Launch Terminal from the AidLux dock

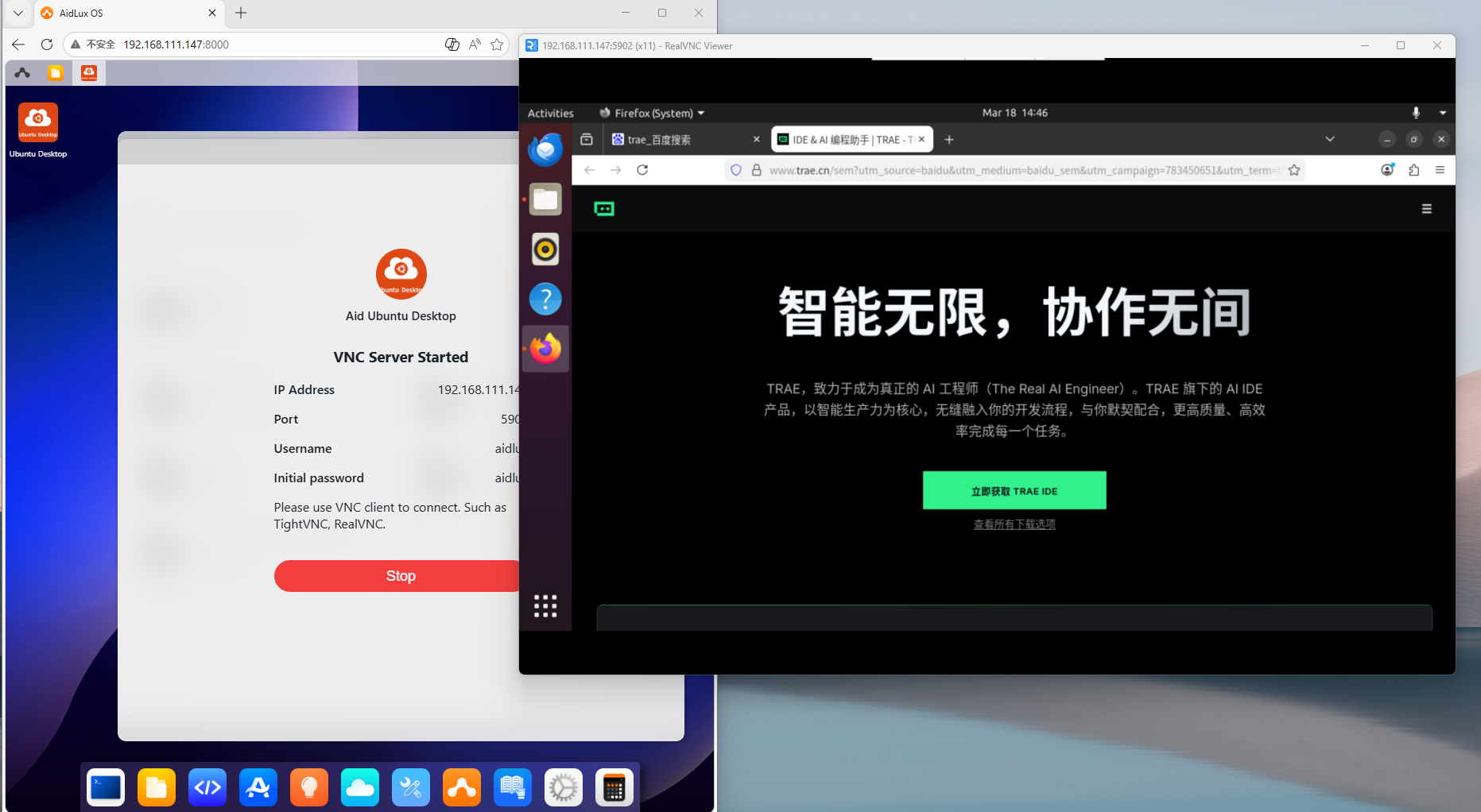(x=106, y=787)
